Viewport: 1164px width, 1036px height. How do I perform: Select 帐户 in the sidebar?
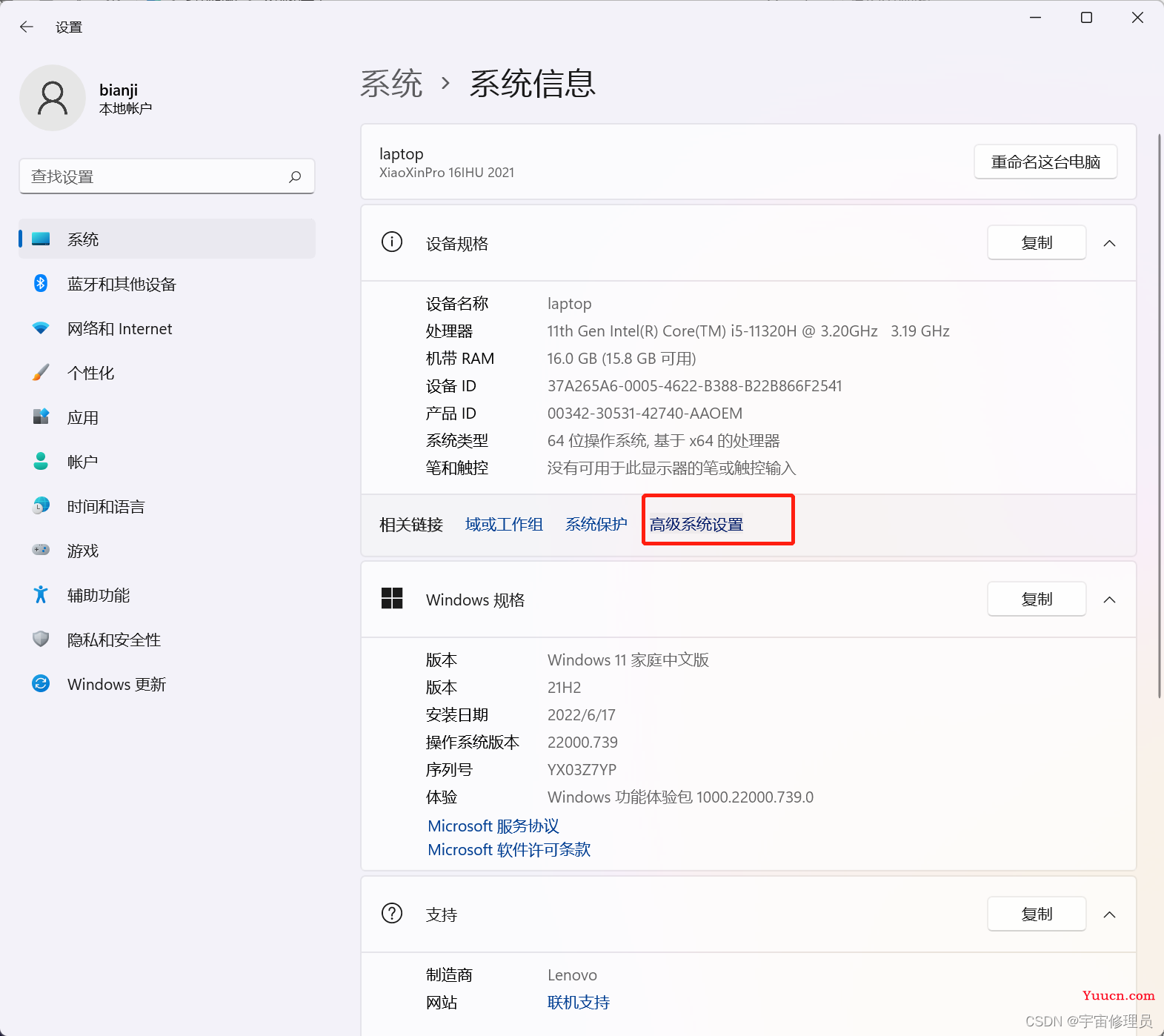(x=167, y=462)
